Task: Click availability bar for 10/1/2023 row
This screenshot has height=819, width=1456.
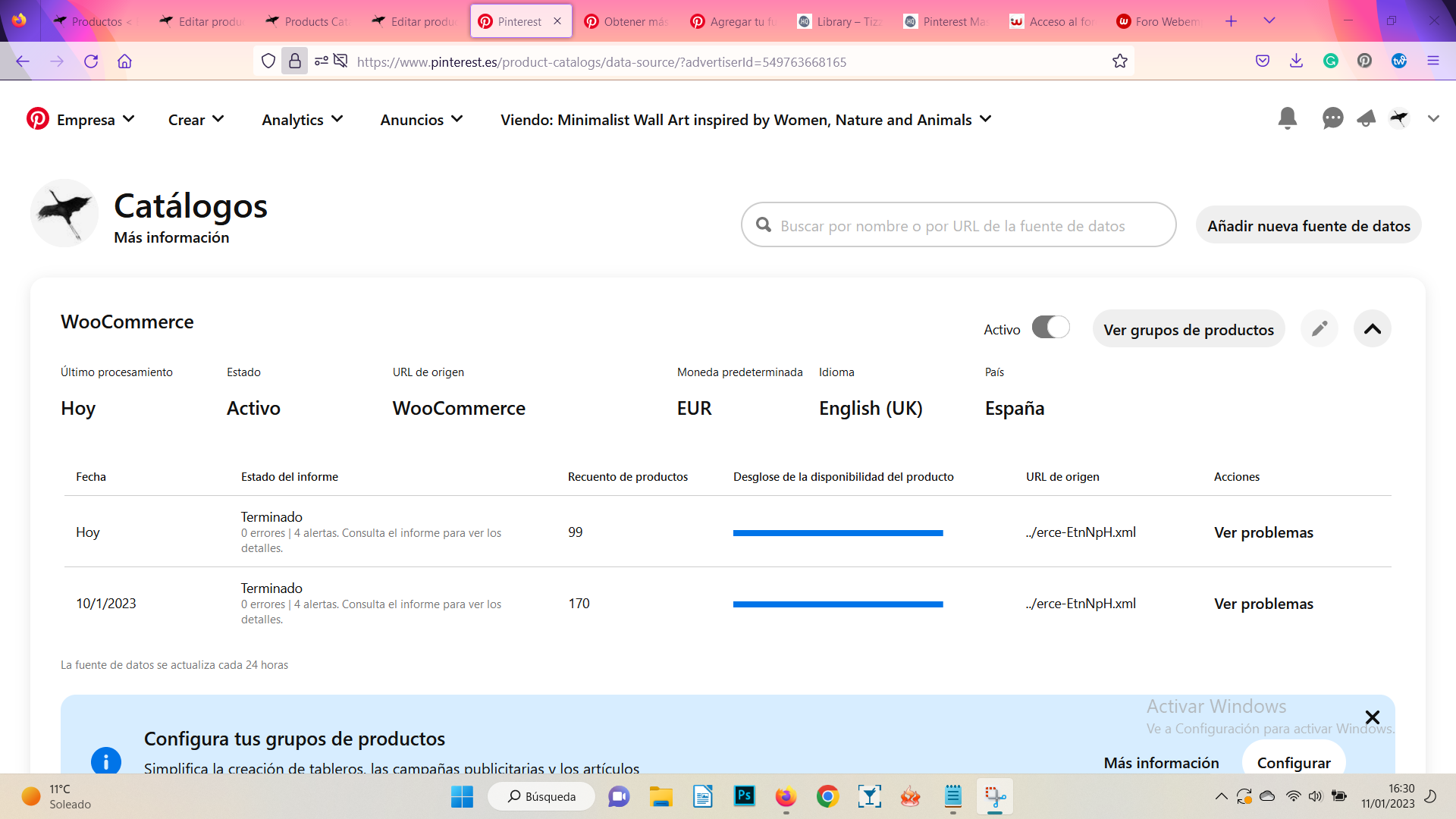Action: pyautogui.click(x=838, y=604)
